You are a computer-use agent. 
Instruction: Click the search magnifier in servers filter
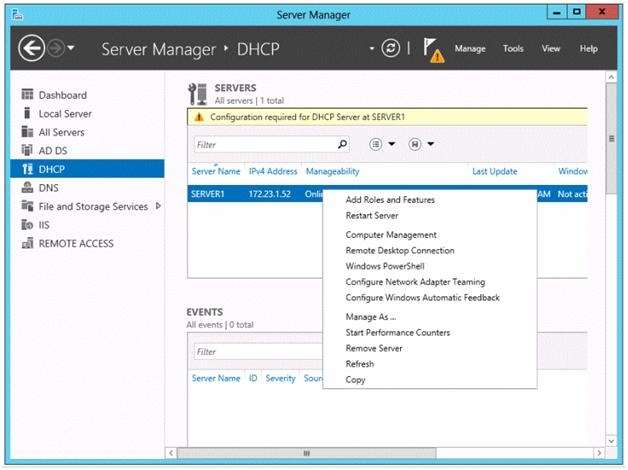click(x=342, y=144)
